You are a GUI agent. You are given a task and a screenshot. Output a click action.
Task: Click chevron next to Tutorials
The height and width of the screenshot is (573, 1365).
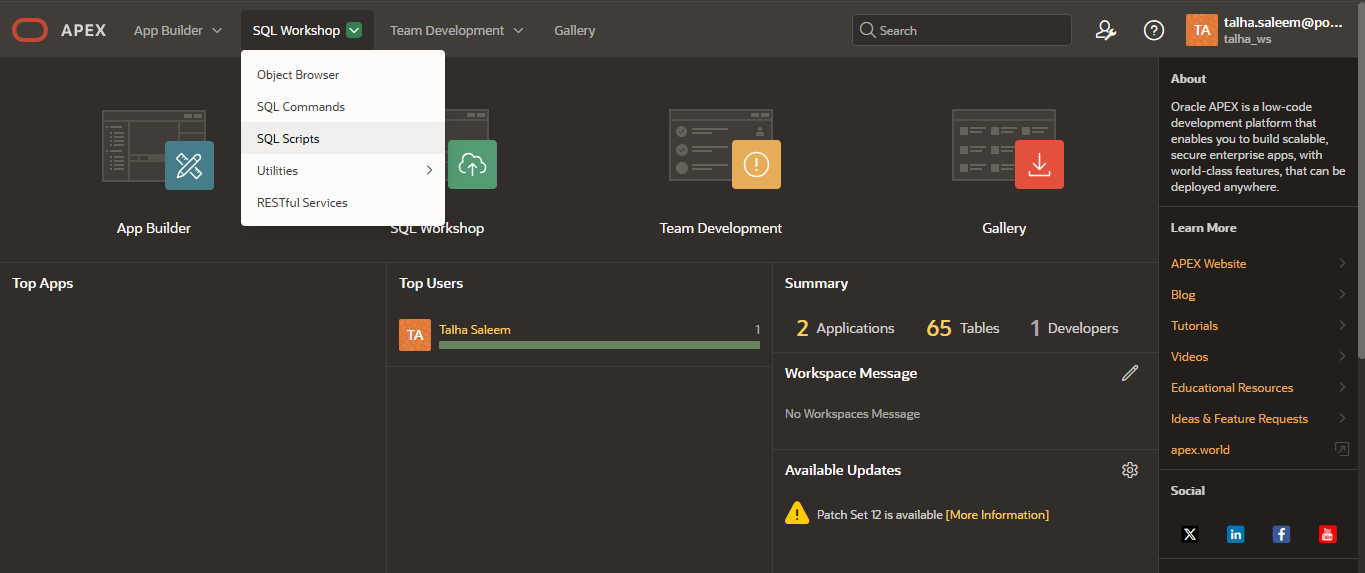point(1342,325)
